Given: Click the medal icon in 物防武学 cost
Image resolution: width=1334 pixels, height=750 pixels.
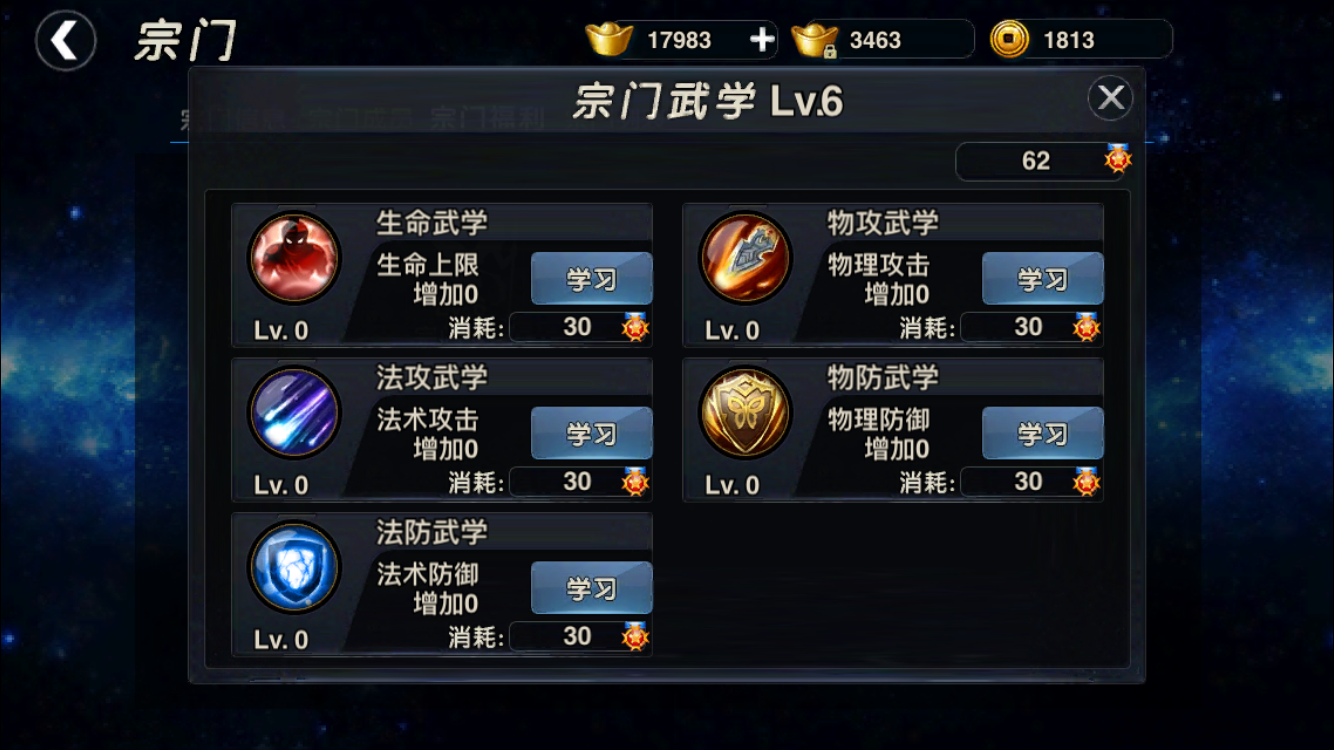Looking at the screenshot, I should coord(1087,482).
